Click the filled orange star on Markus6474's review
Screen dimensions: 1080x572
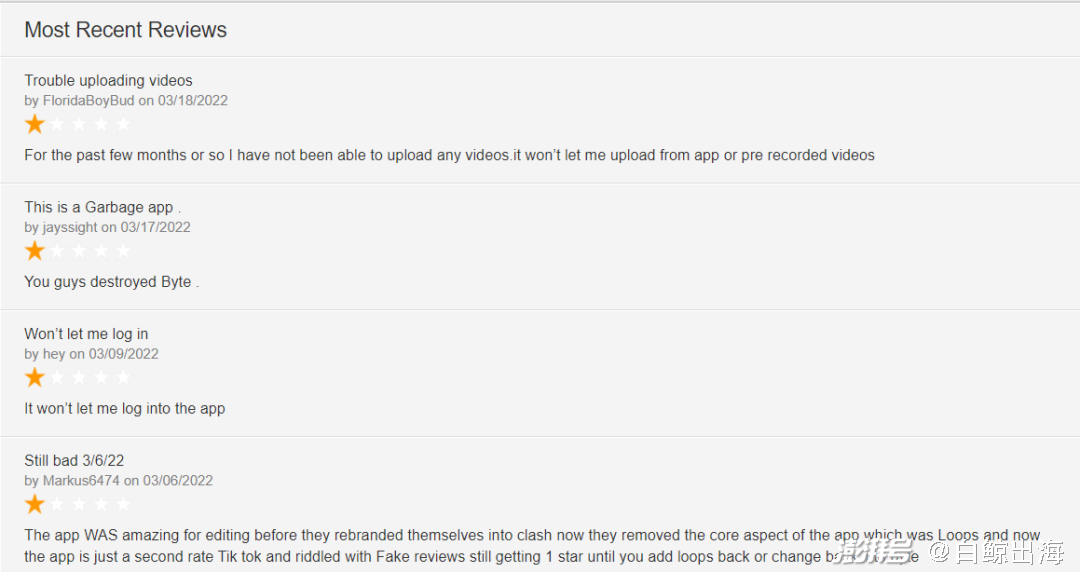34,504
